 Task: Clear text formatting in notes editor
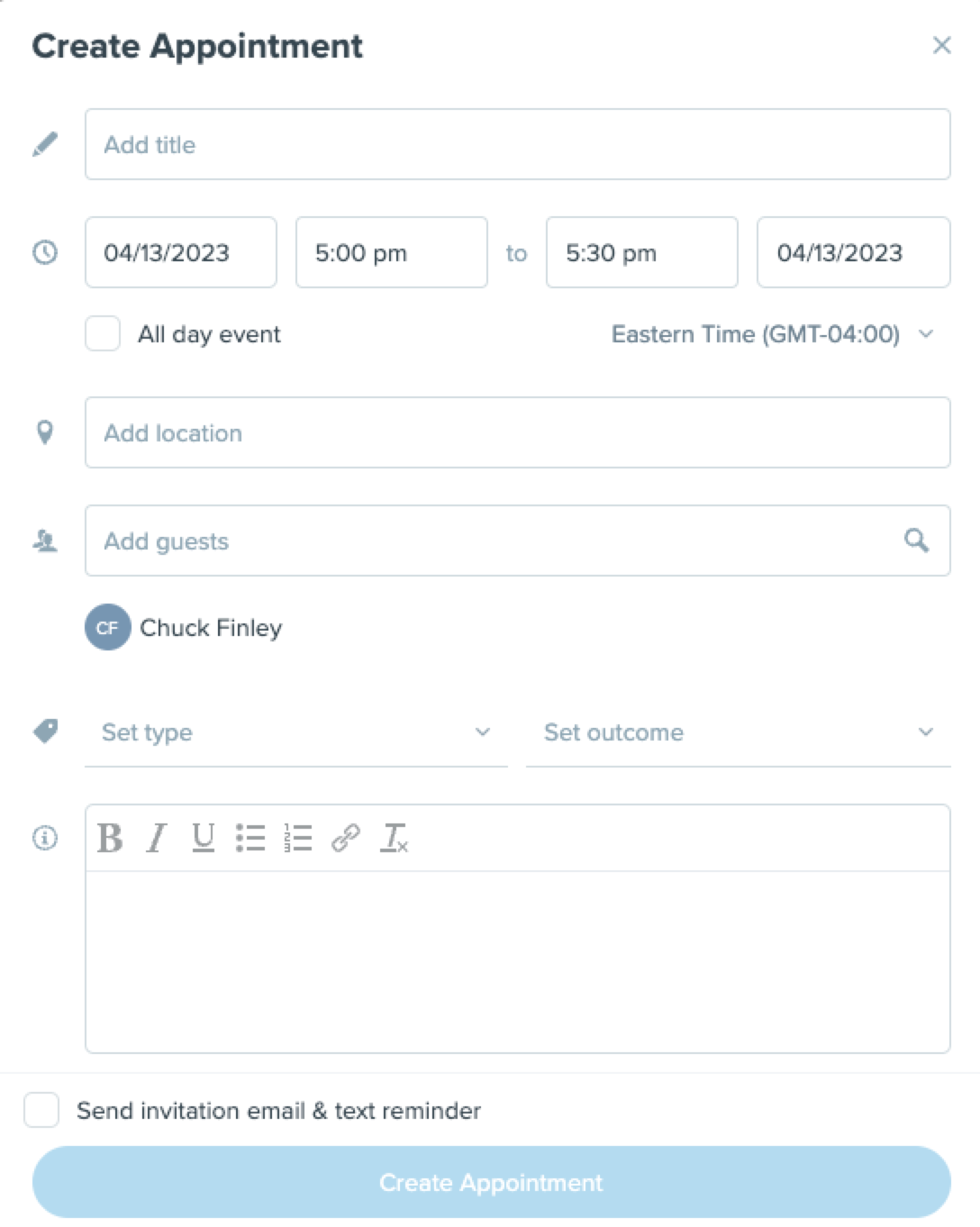395,838
